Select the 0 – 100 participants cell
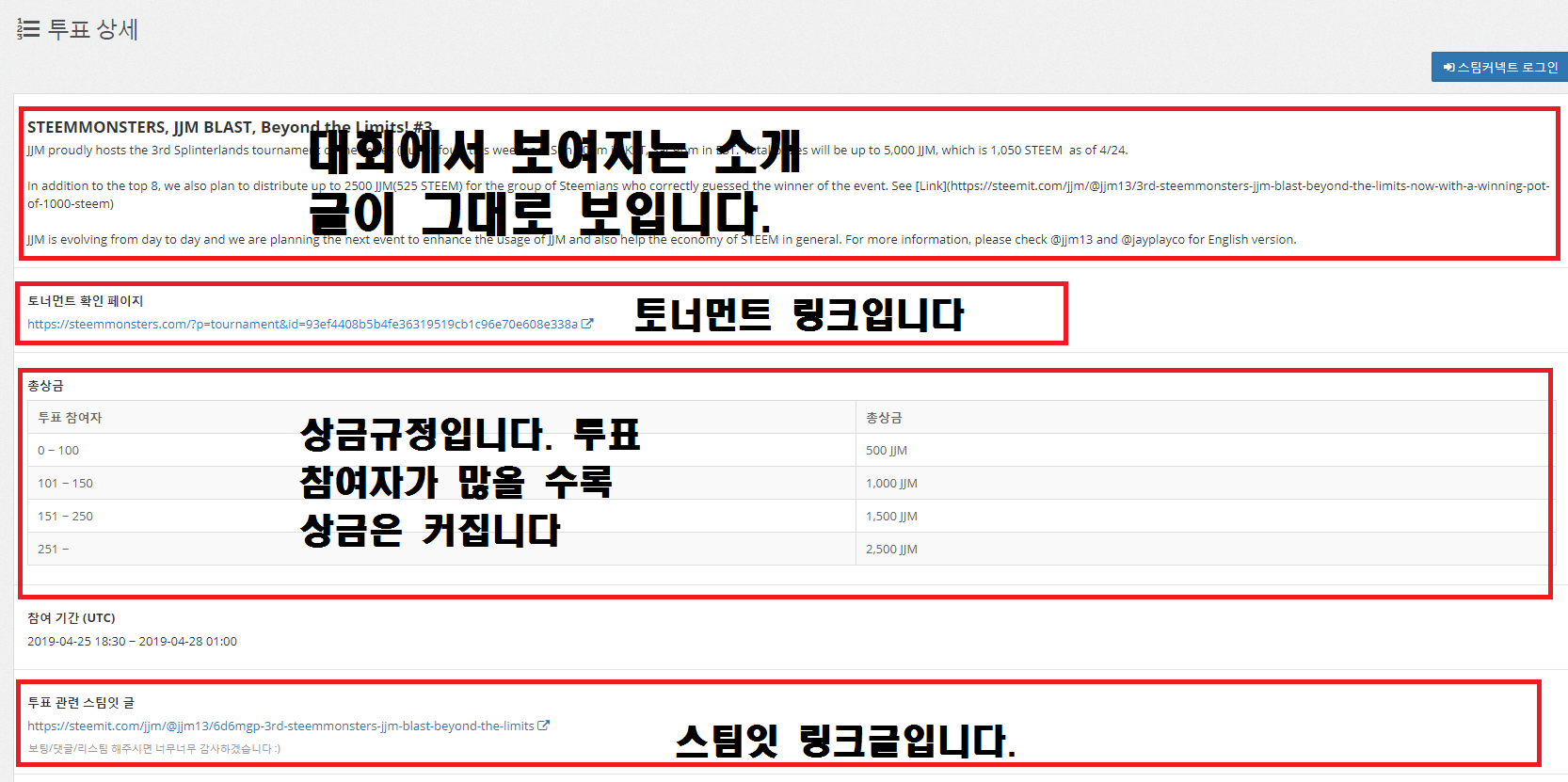This screenshot has height=782, width=1568. point(441,450)
